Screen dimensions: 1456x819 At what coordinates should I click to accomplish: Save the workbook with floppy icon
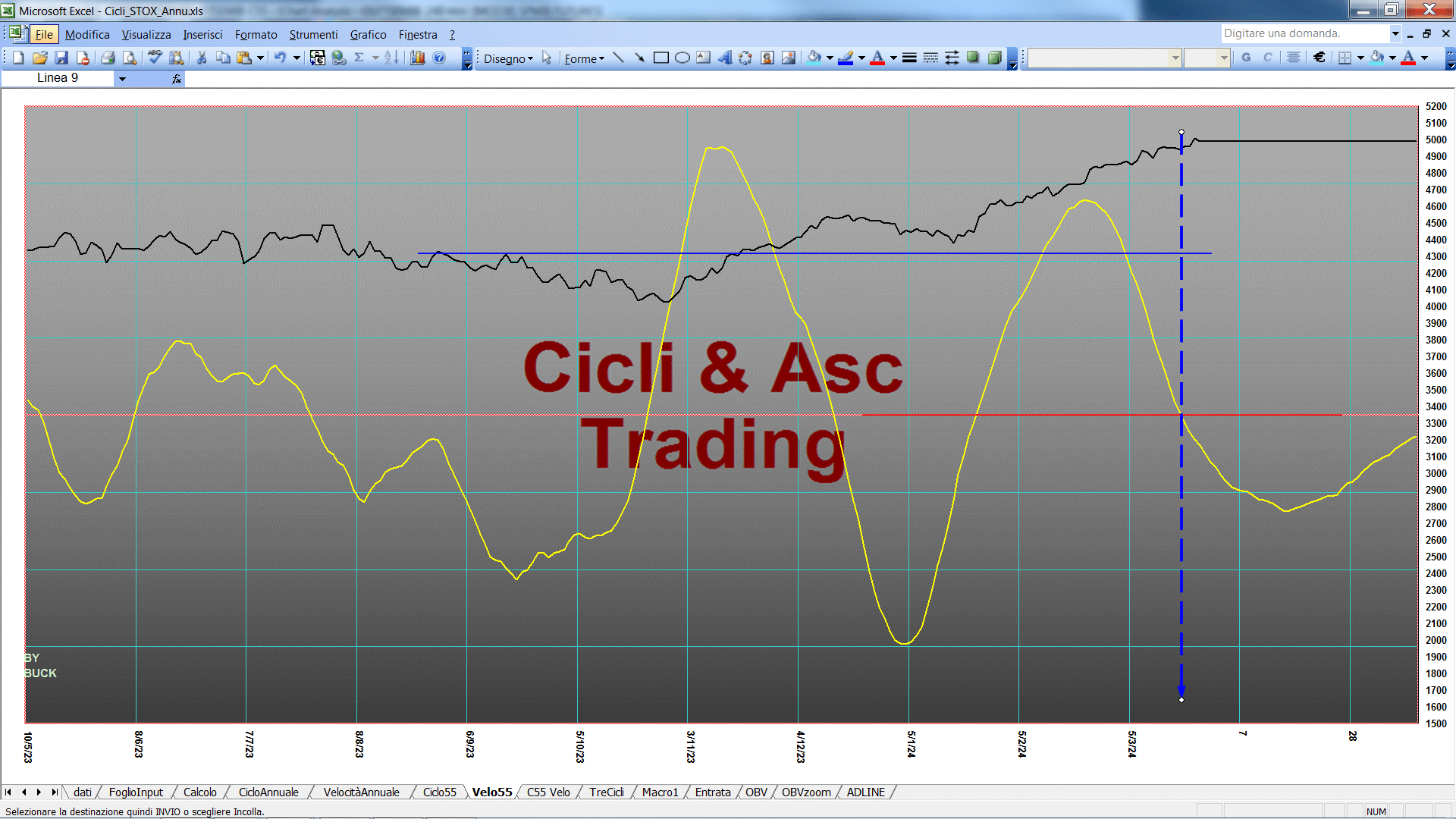click(61, 58)
